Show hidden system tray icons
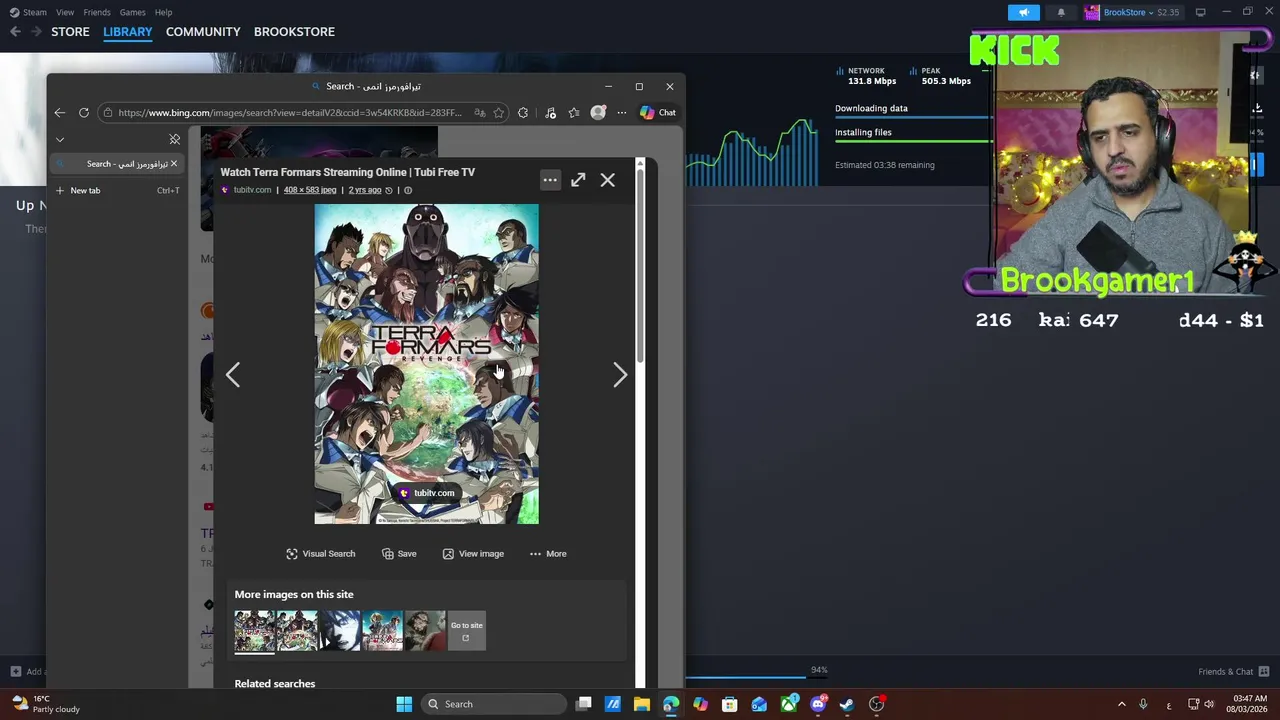This screenshot has width=1280, height=720. click(1121, 704)
